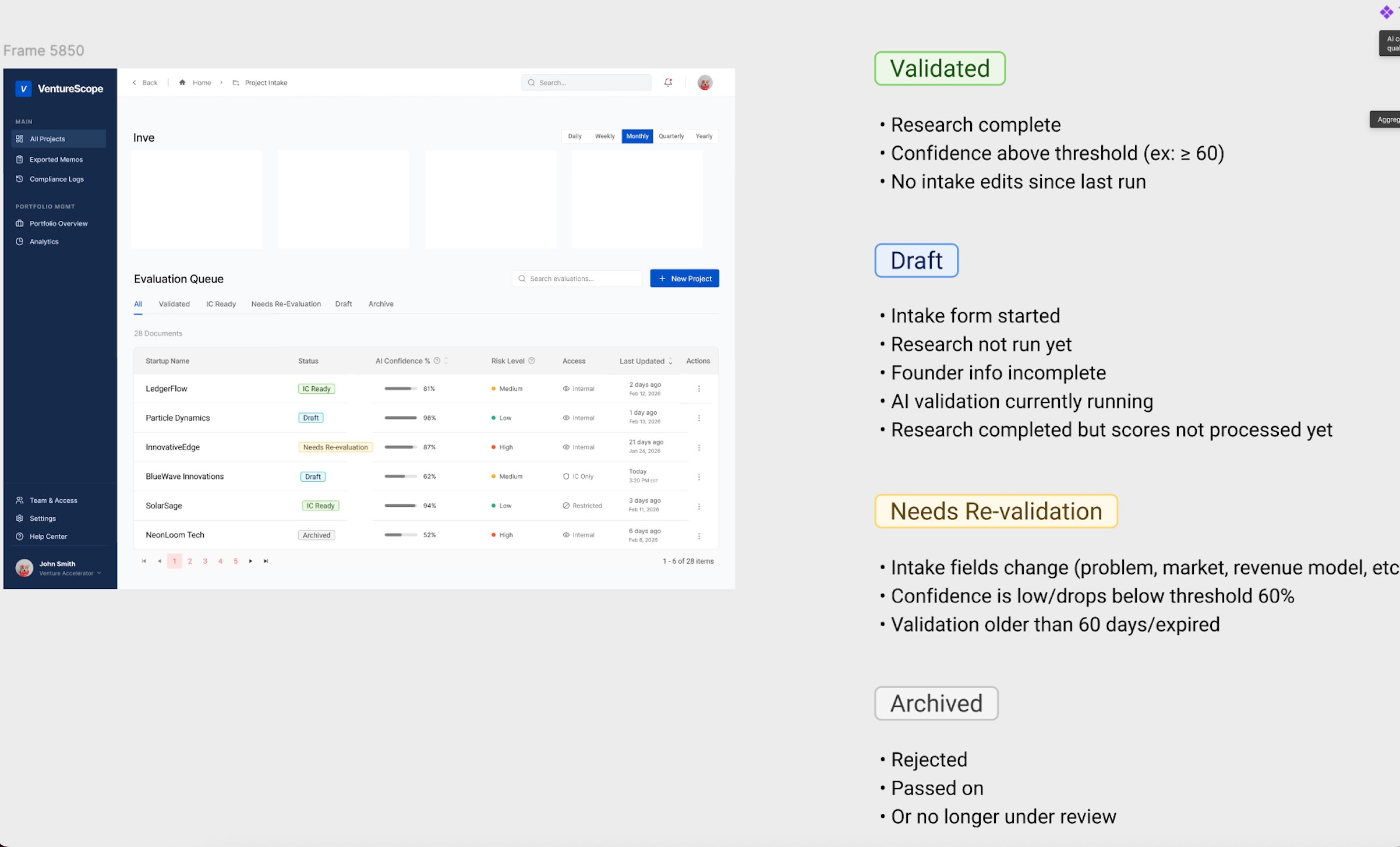
Task: Click AI Confidence info tooltip icon
Action: (x=437, y=361)
